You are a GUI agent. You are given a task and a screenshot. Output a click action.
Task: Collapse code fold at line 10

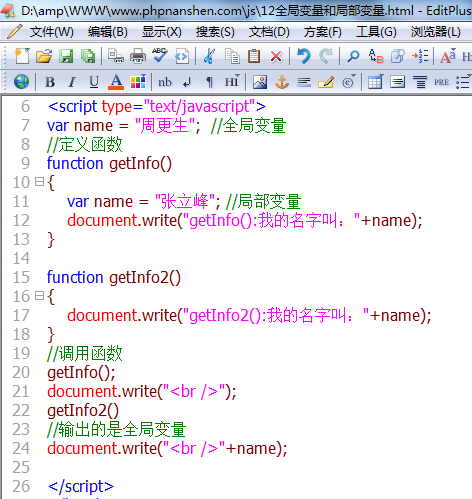[x=39, y=182]
